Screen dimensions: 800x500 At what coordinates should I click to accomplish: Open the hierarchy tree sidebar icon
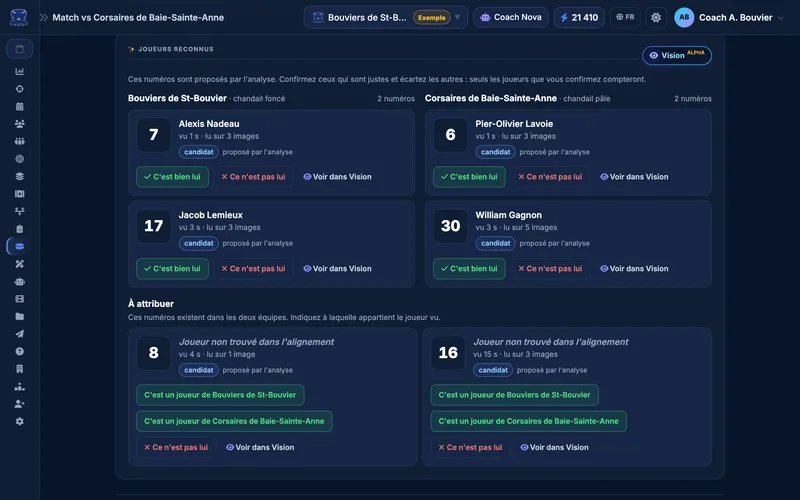[19, 211]
